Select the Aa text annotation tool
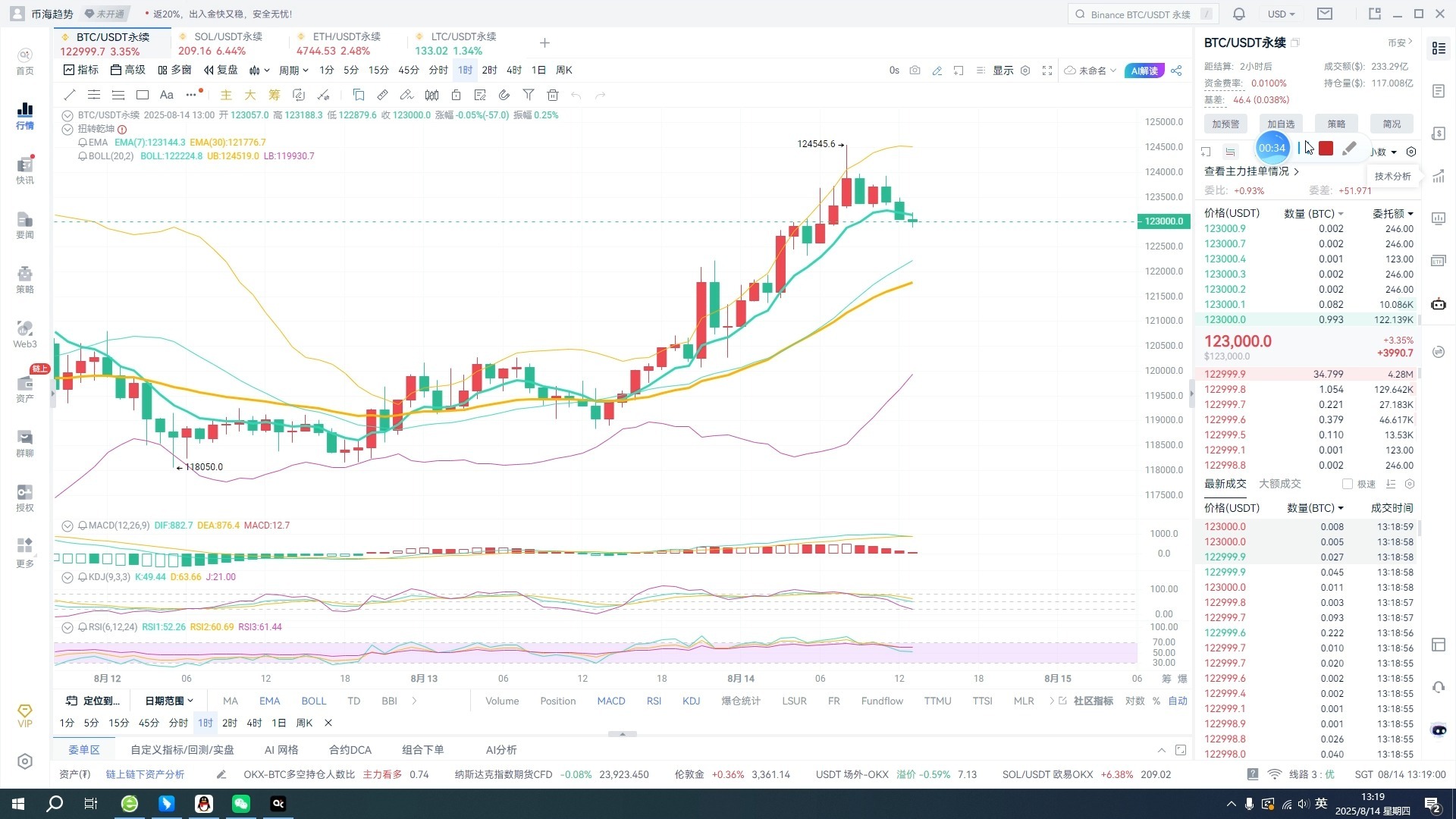The height and width of the screenshot is (819, 1456). coord(167,95)
